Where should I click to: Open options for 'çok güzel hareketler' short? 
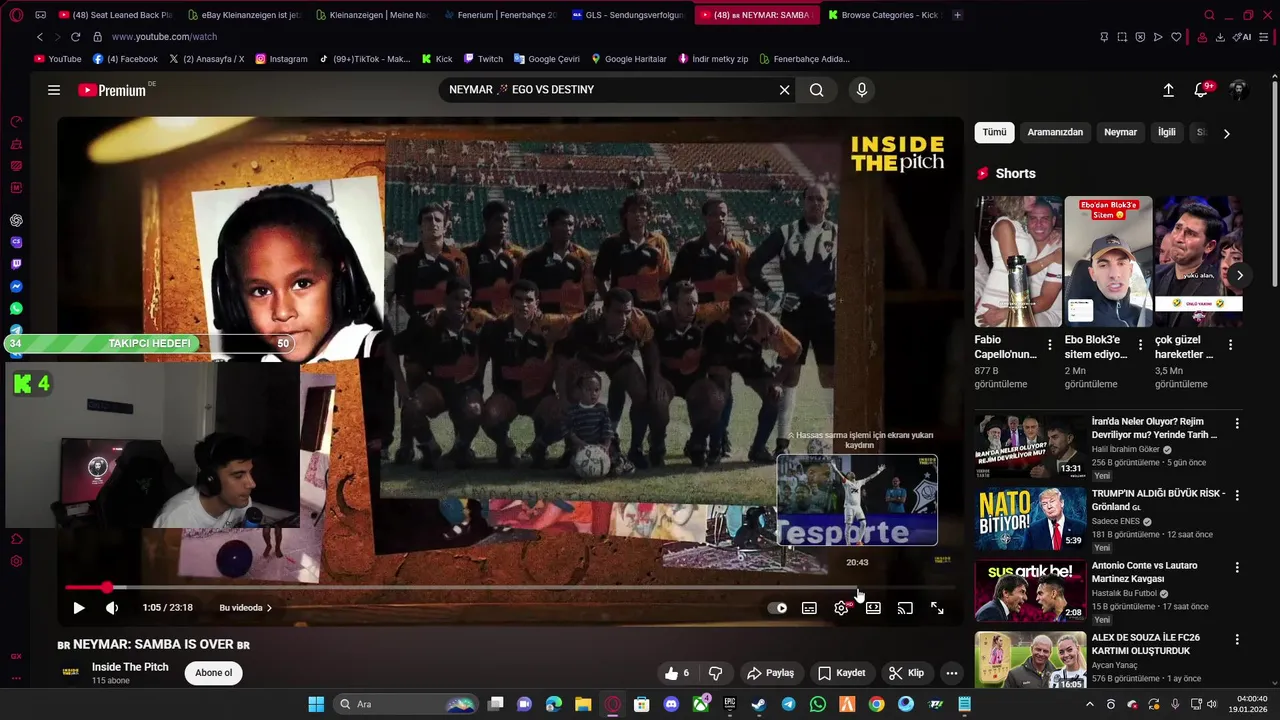point(1230,344)
